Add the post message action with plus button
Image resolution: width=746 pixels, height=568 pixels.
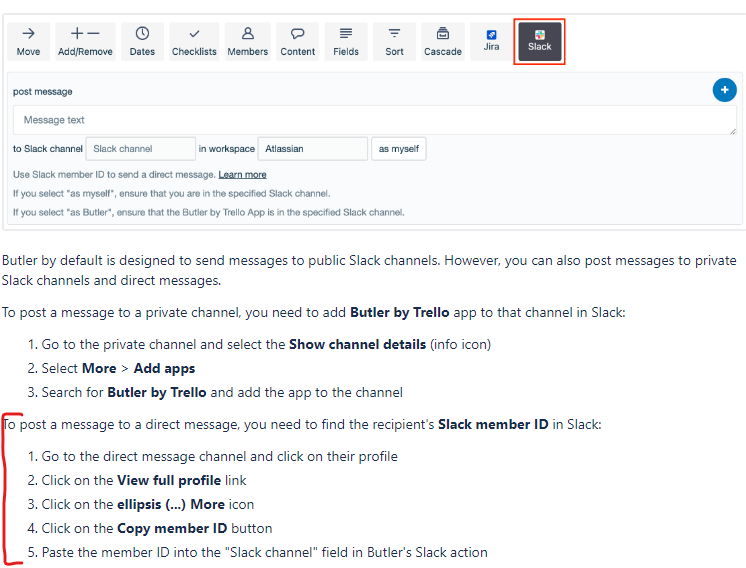(x=724, y=90)
